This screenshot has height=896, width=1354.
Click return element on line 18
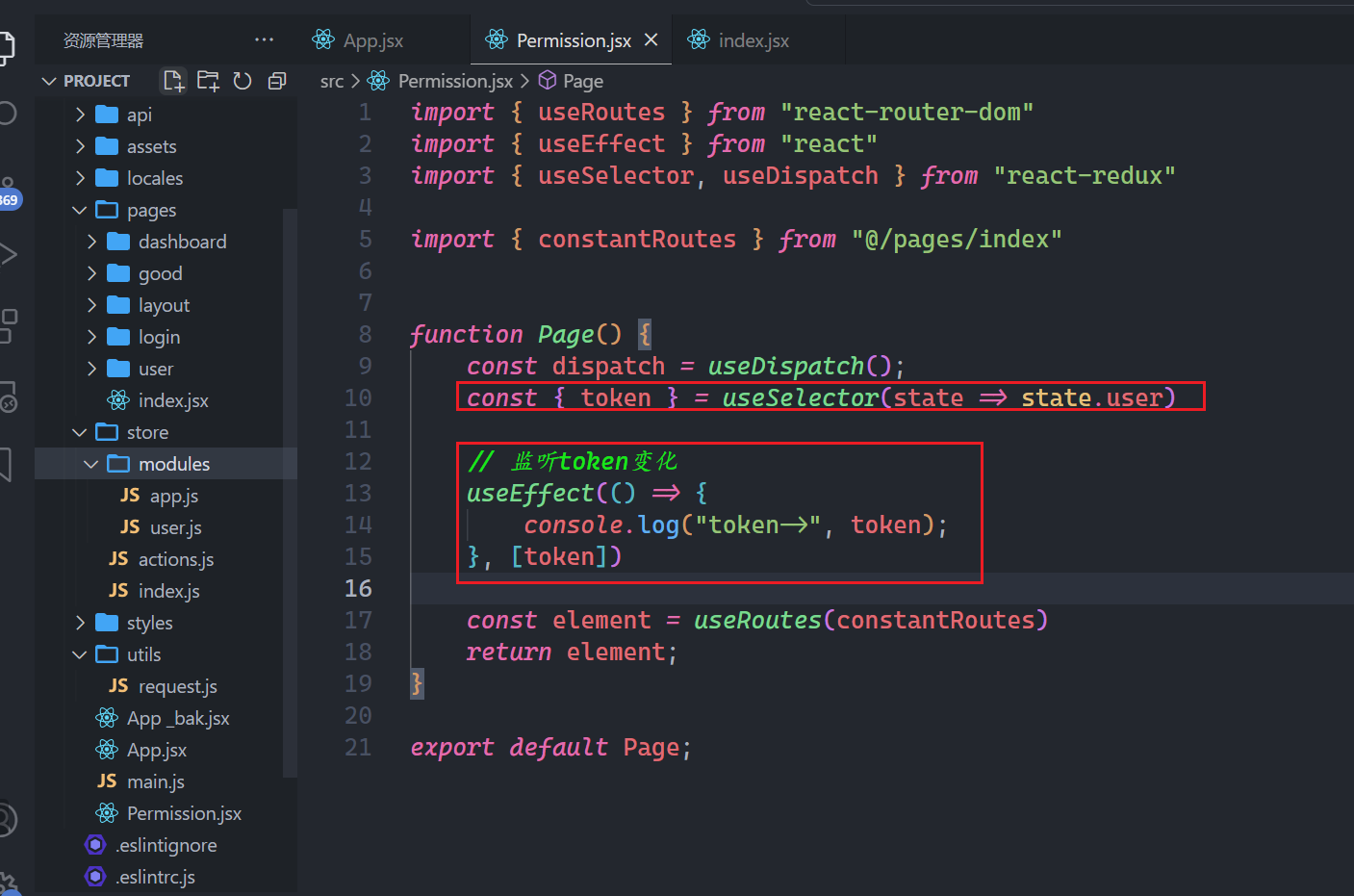point(572,652)
